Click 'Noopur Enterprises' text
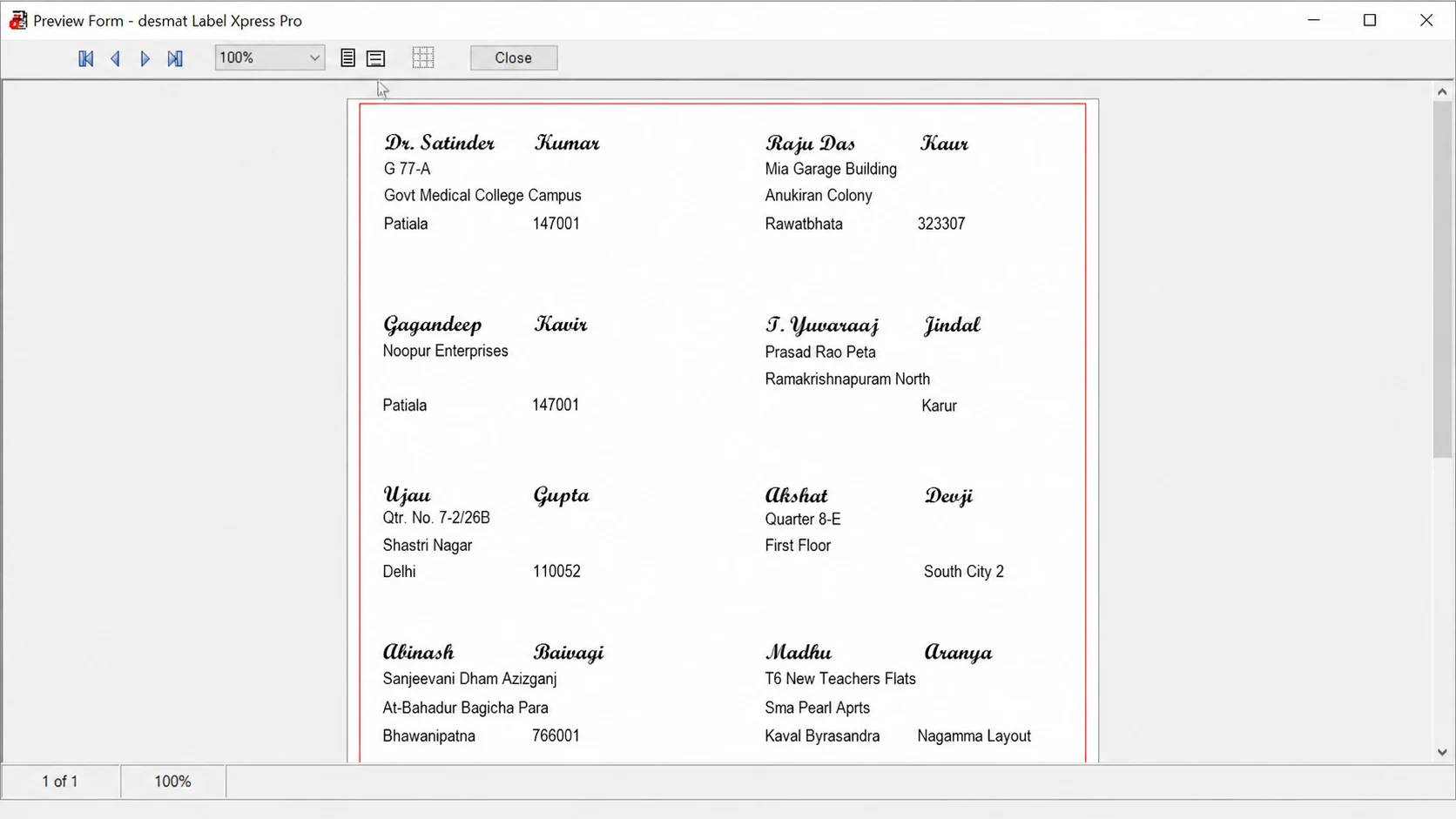The height and width of the screenshot is (819, 1456). [446, 351]
